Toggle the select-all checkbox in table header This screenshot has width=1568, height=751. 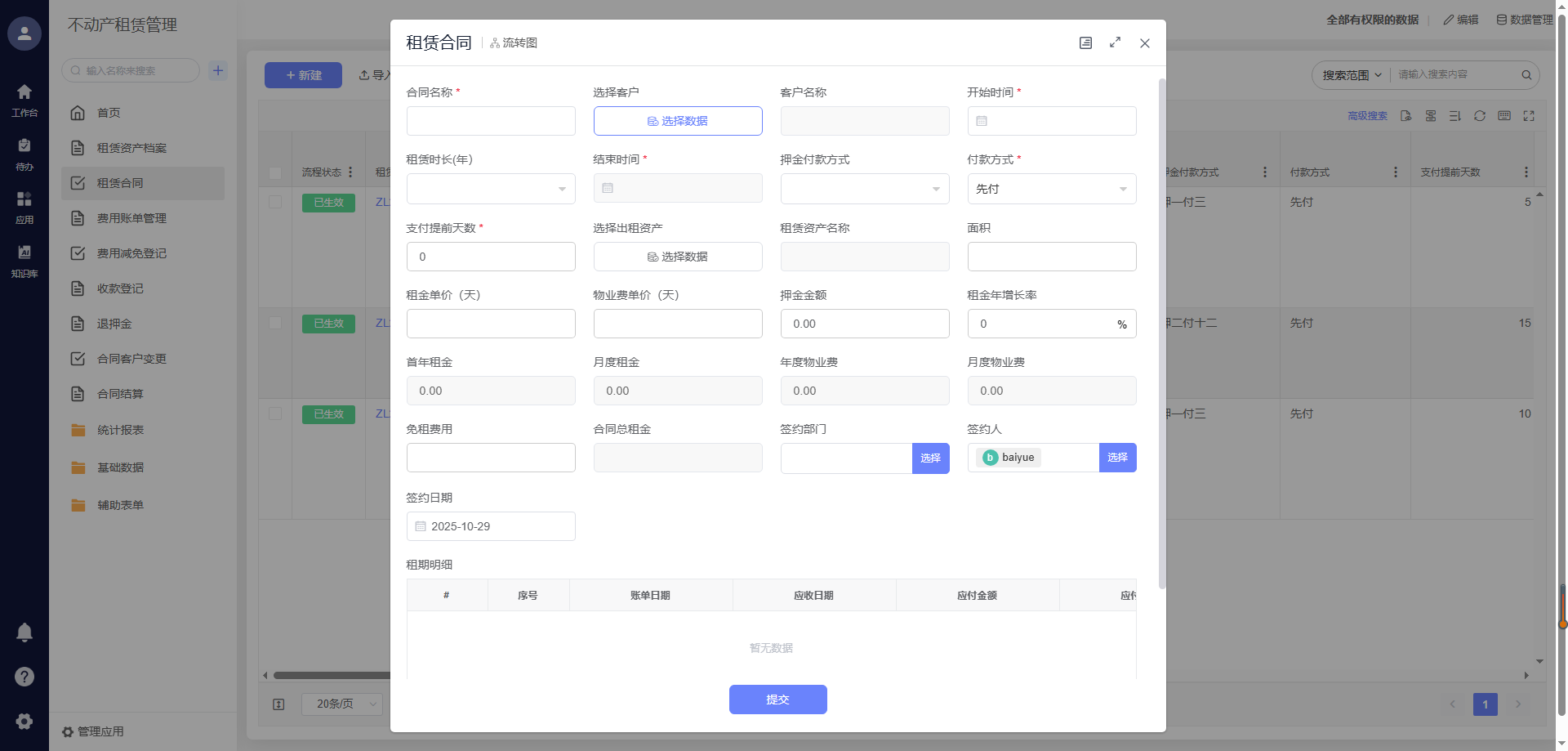(x=275, y=172)
